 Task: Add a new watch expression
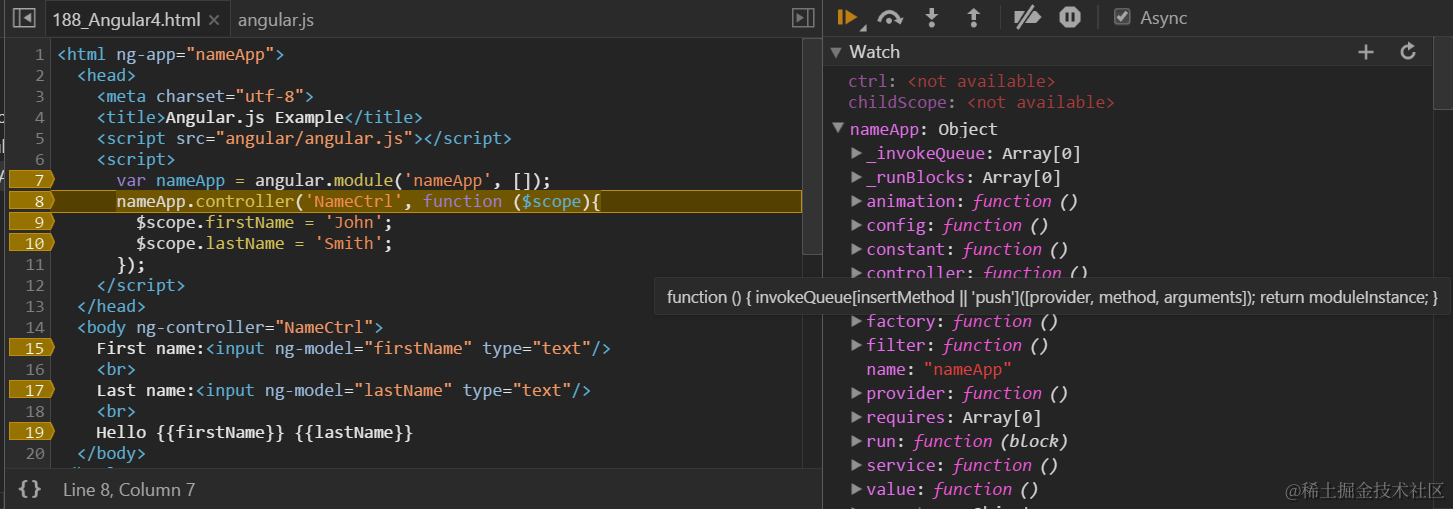coord(1366,52)
